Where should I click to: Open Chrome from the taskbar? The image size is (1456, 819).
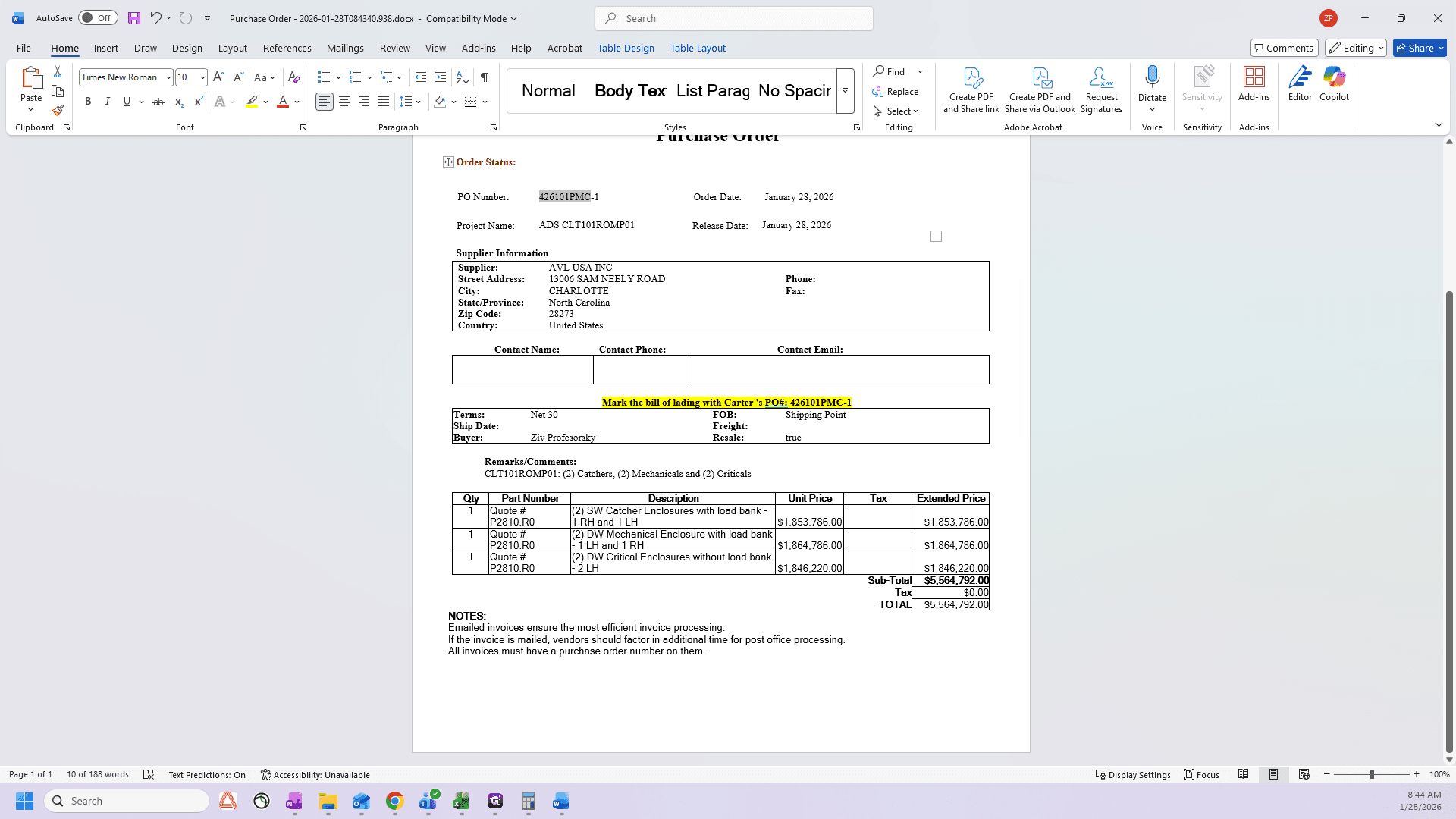click(x=394, y=801)
